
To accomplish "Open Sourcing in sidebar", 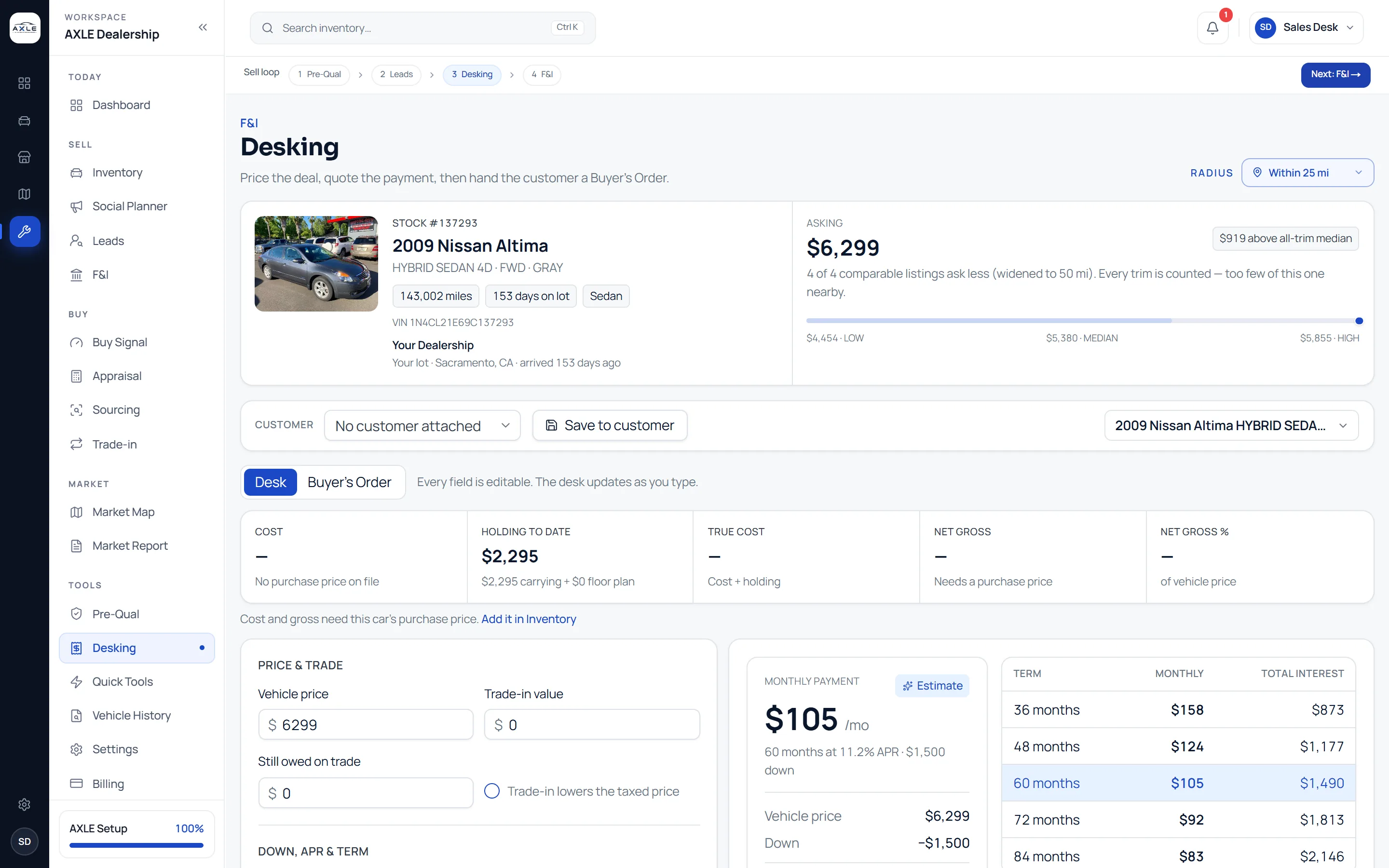I will coord(136,410).
